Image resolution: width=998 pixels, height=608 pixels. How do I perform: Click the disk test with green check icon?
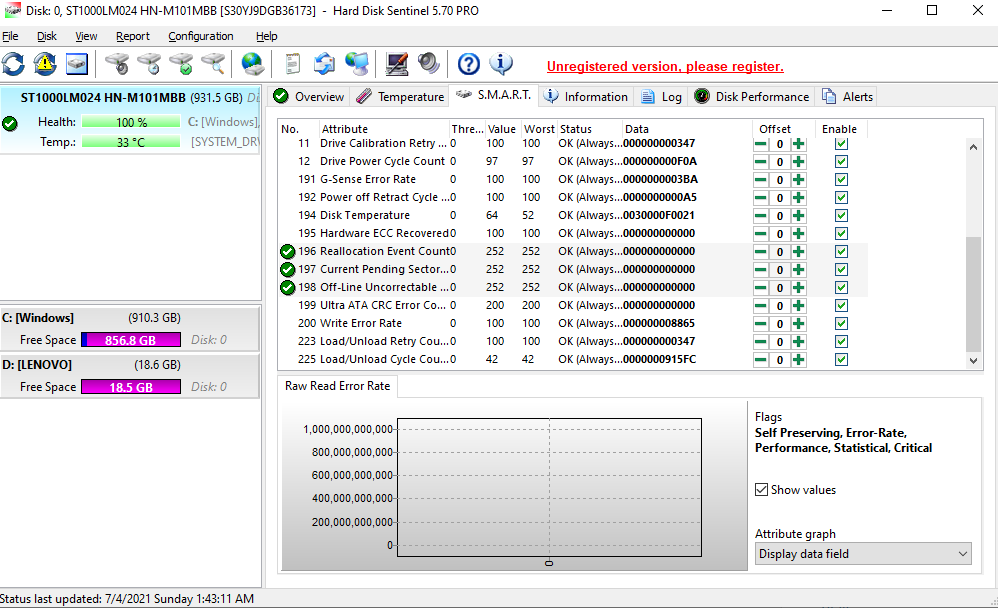pyautogui.click(x=181, y=64)
